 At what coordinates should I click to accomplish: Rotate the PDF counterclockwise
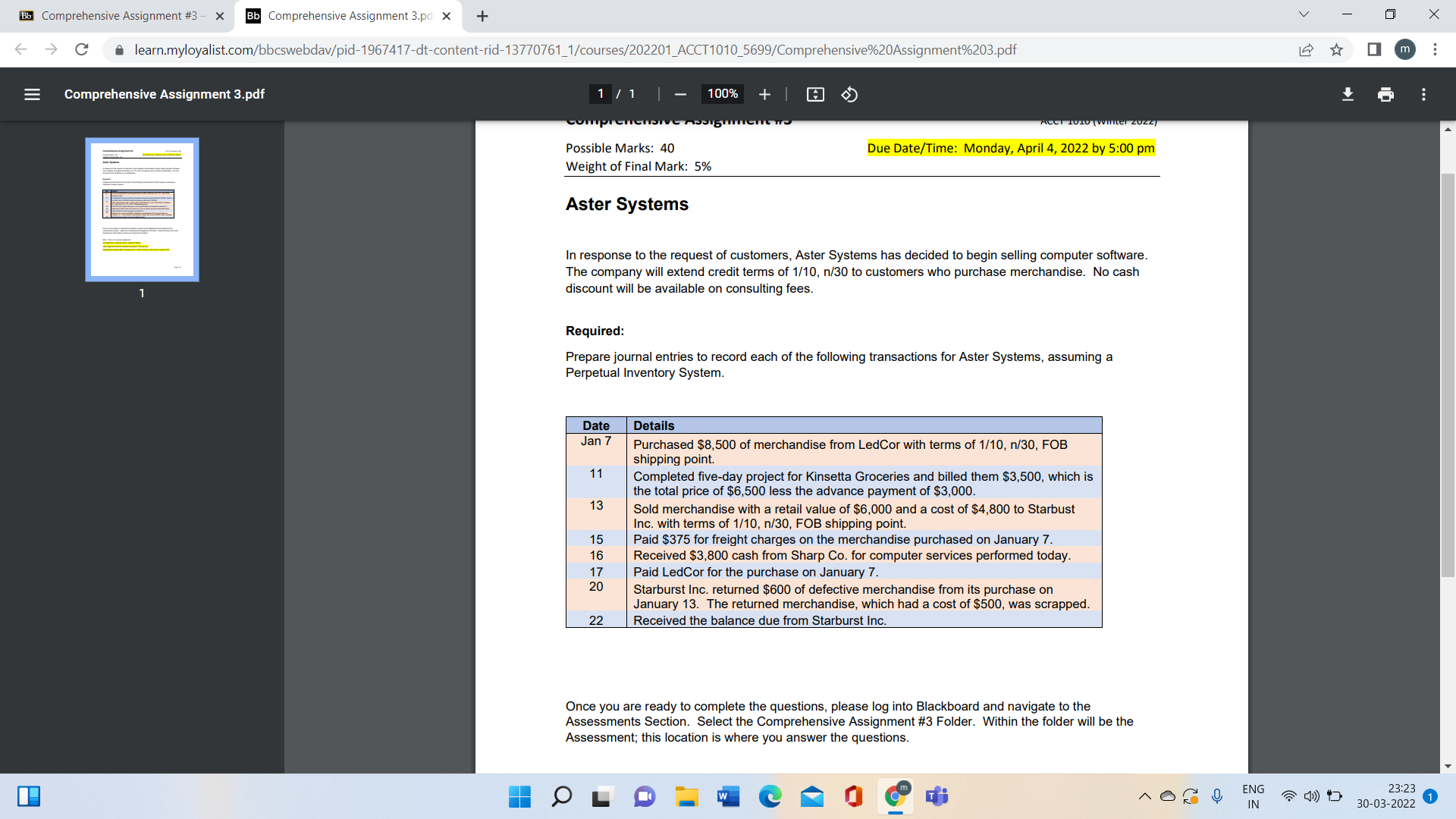coord(849,94)
